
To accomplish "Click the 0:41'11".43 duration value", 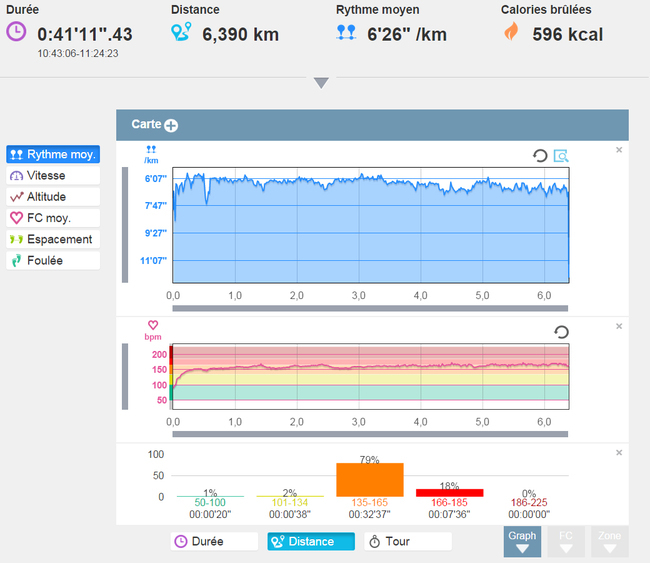I will (x=85, y=34).
